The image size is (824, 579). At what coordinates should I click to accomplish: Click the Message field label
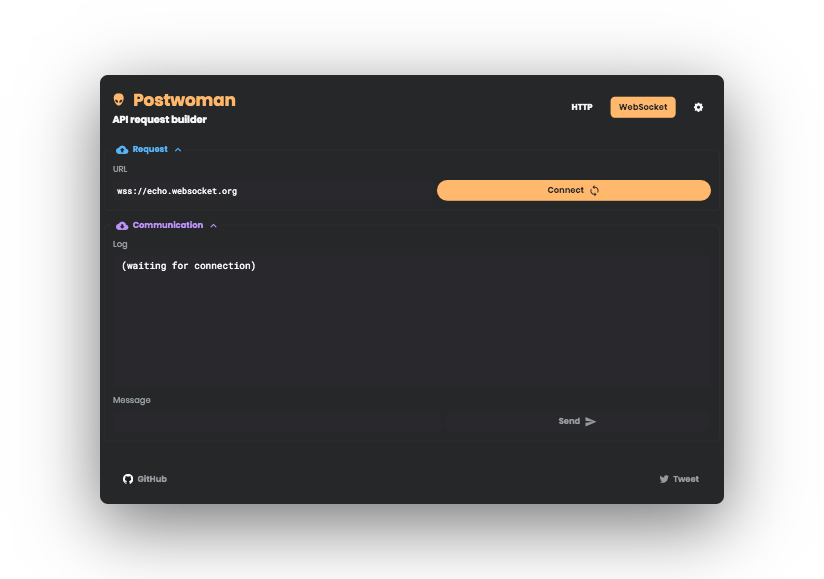click(131, 400)
